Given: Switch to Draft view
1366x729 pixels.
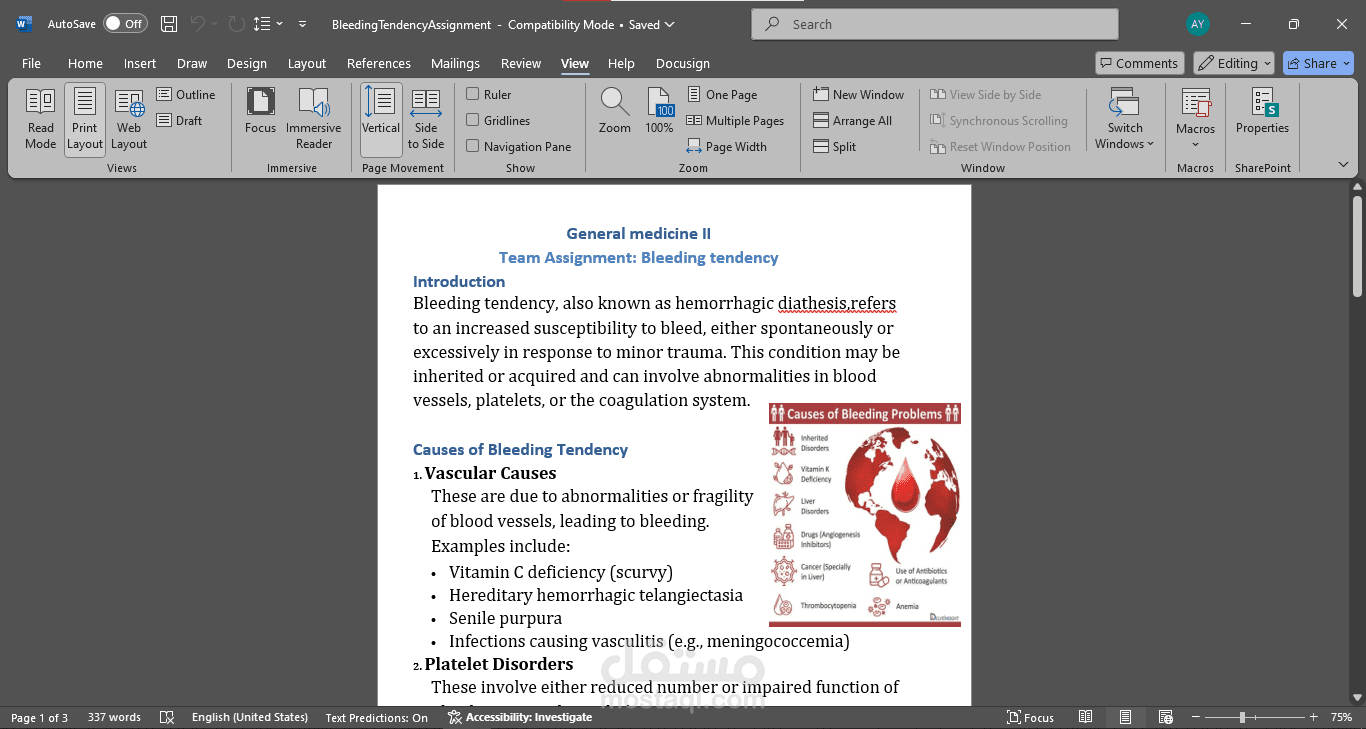Looking at the screenshot, I should click(180, 121).
